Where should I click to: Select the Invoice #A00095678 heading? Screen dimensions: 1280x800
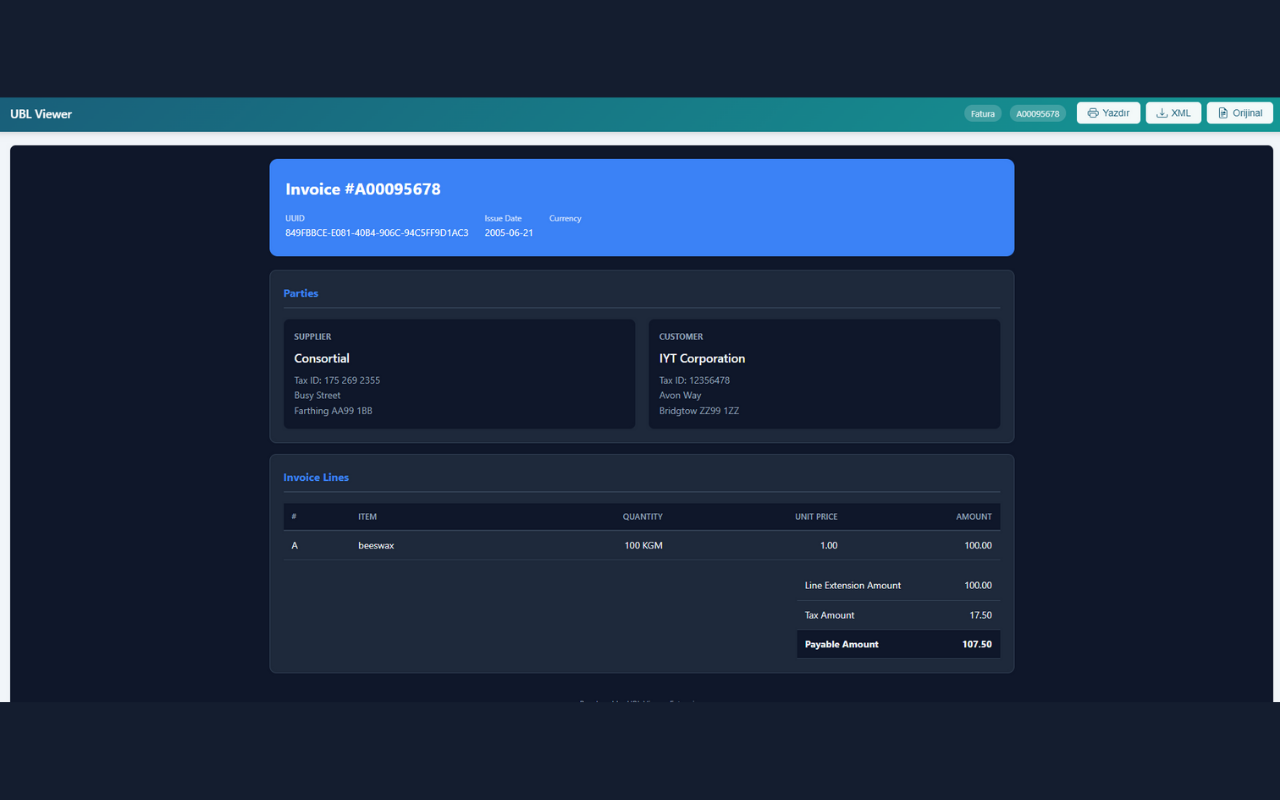363,189
